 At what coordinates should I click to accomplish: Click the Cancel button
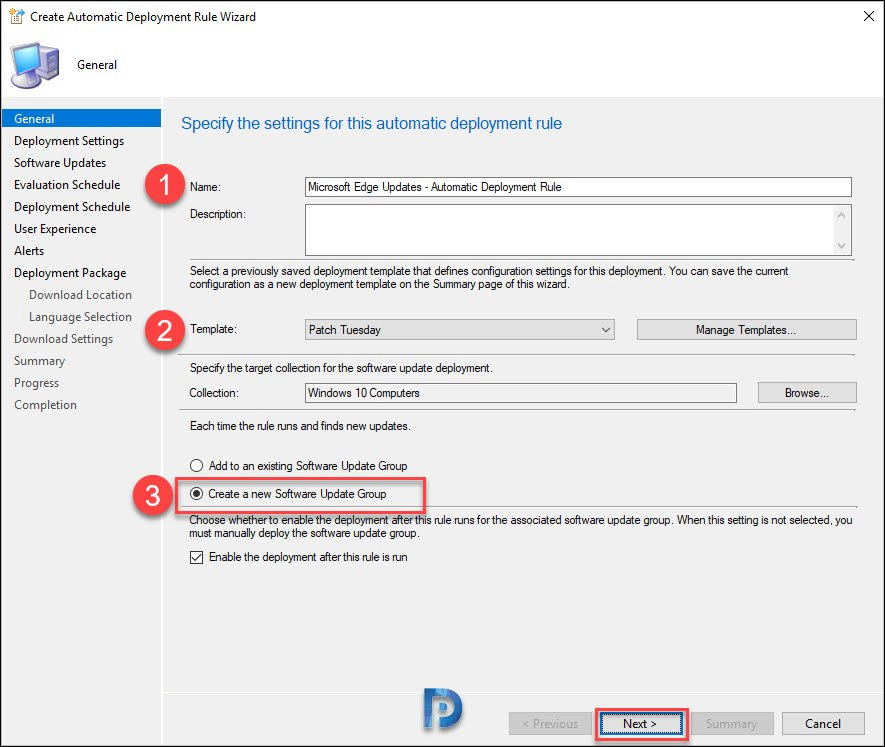coord(822,724)
